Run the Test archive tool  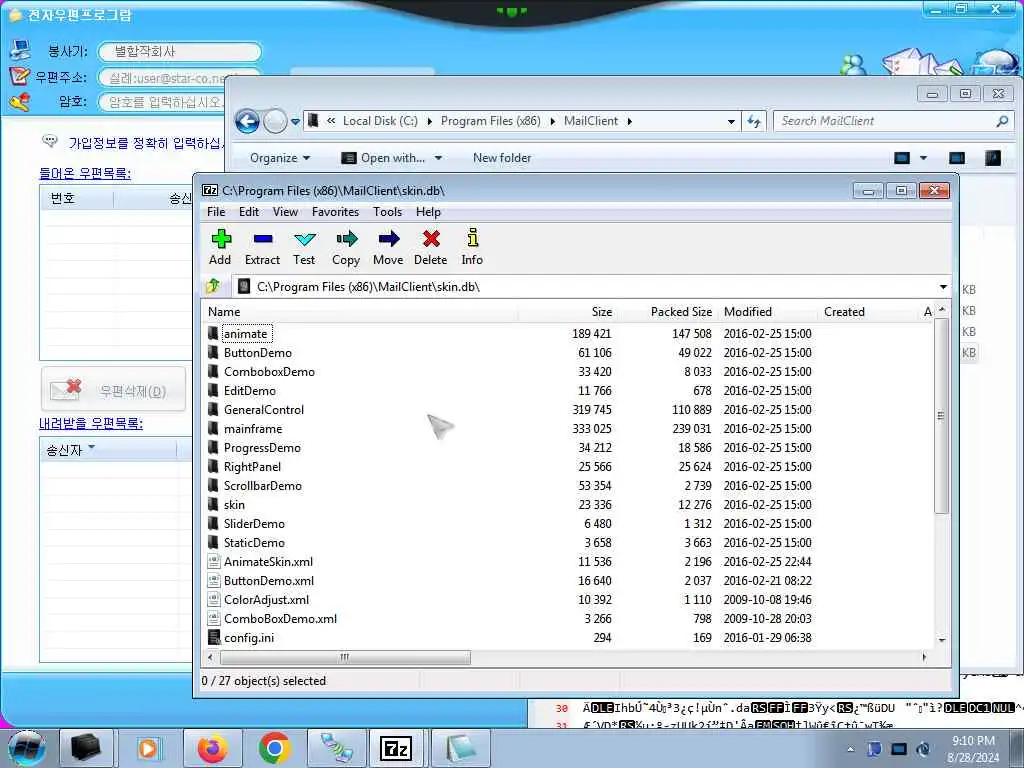click(x=304, y=248)
